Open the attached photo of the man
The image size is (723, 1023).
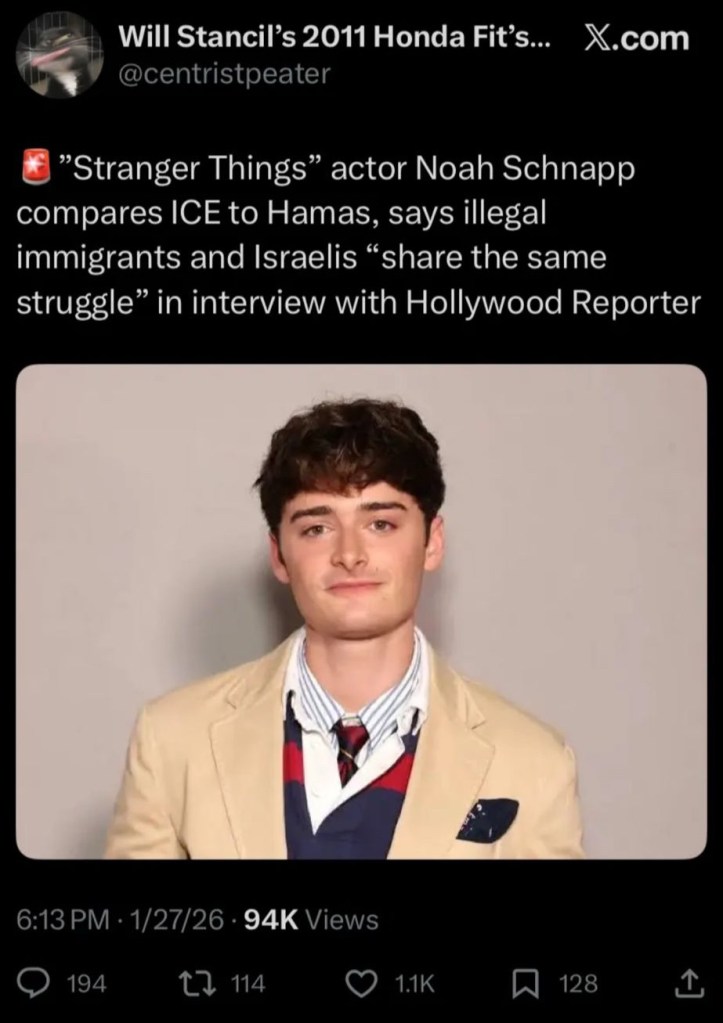coord(361,611)
